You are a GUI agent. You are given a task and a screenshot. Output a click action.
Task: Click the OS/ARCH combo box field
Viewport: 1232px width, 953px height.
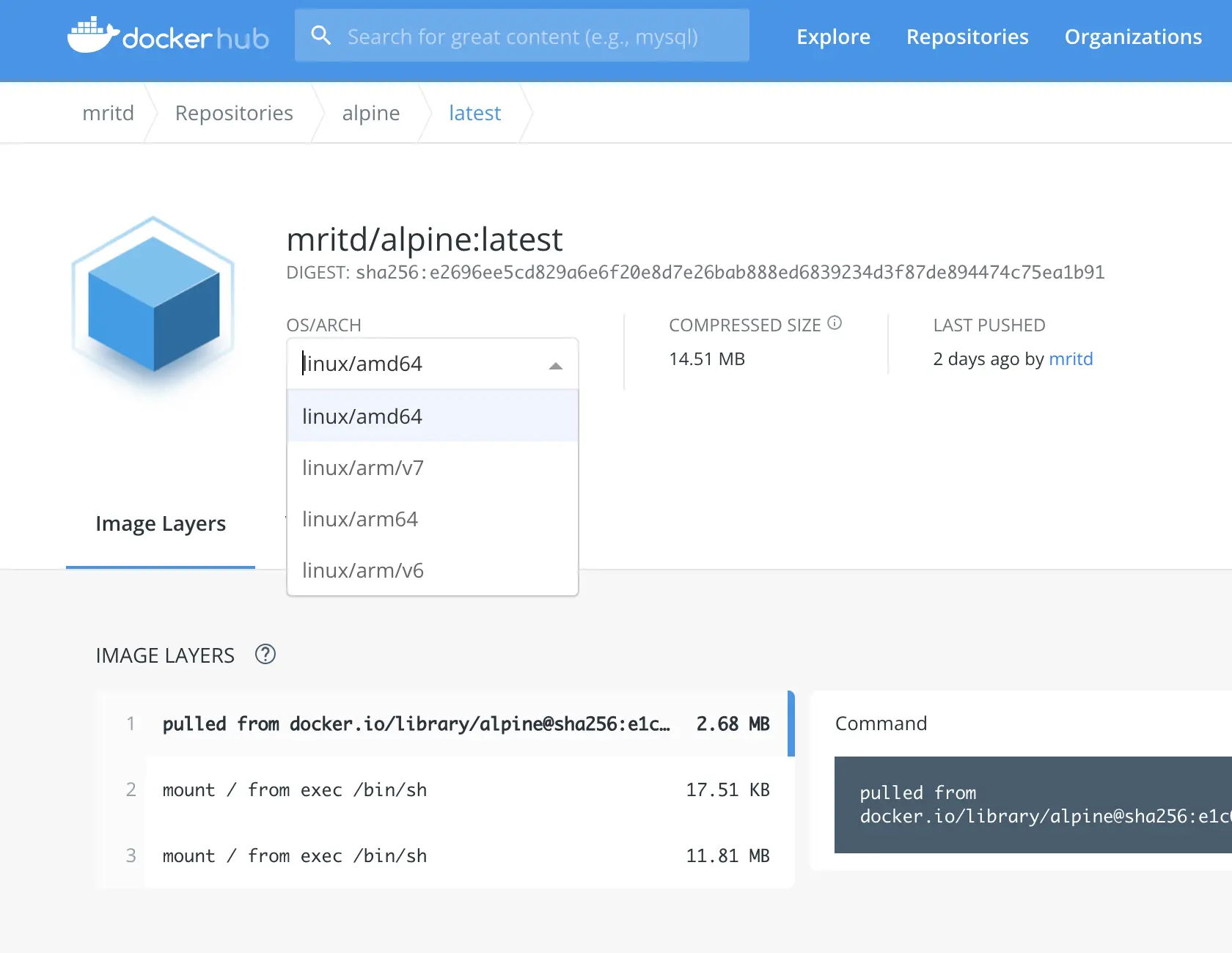(x=433, y=364)
